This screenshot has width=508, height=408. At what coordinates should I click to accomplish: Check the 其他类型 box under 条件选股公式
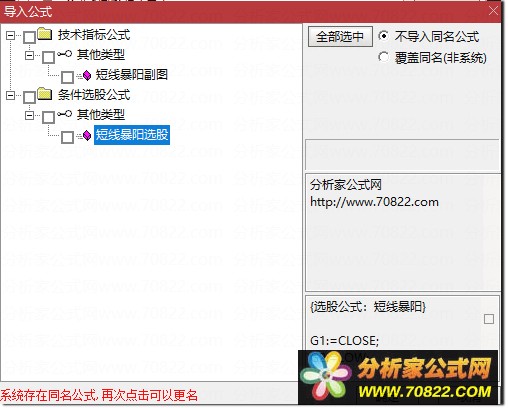tap(48, 117)
